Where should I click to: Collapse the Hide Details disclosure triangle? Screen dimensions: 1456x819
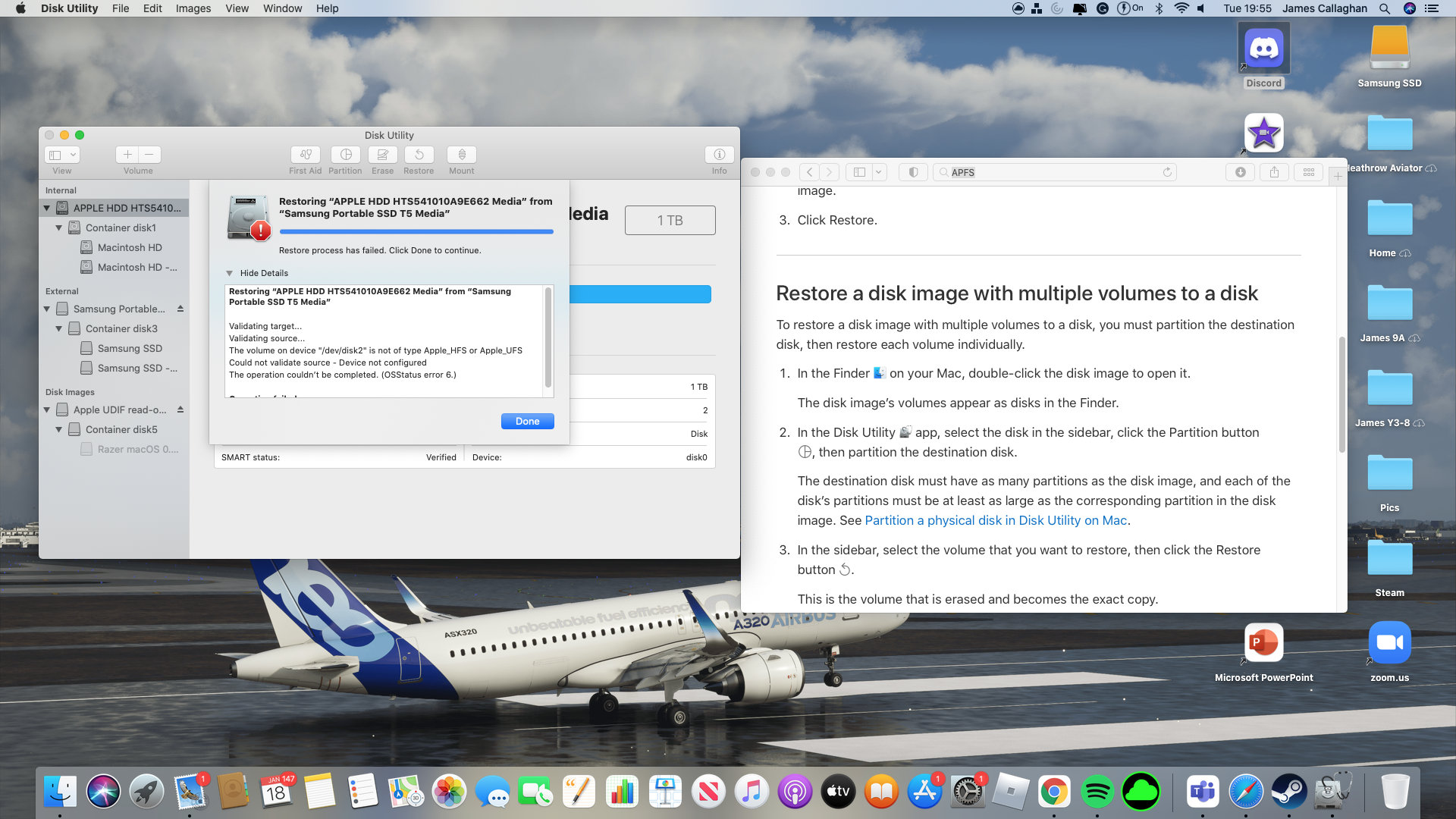(x=230, y=273)
